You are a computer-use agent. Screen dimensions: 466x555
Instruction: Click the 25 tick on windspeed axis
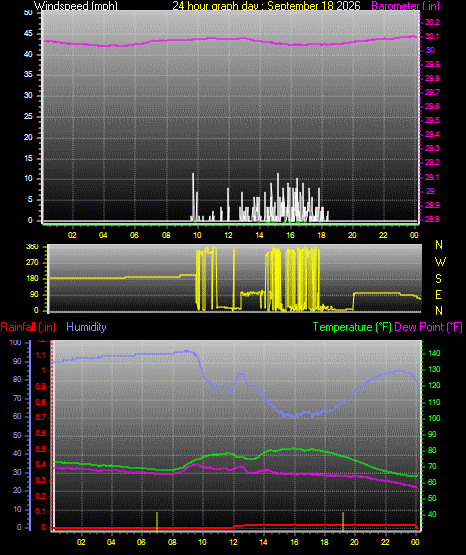(28, 116)
